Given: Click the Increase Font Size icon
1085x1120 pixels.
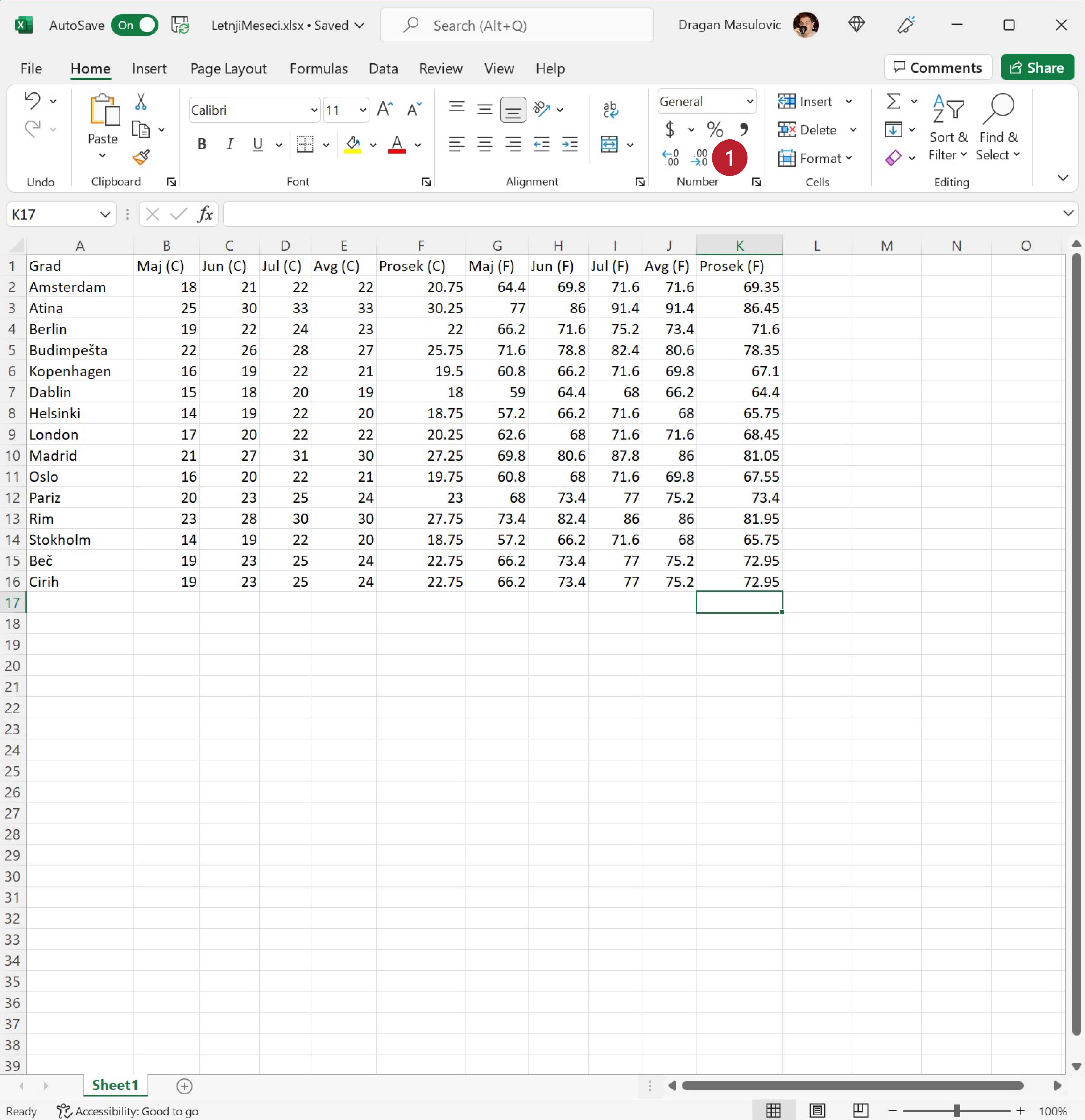Looking at the screenshot, I should pos(385,109).
